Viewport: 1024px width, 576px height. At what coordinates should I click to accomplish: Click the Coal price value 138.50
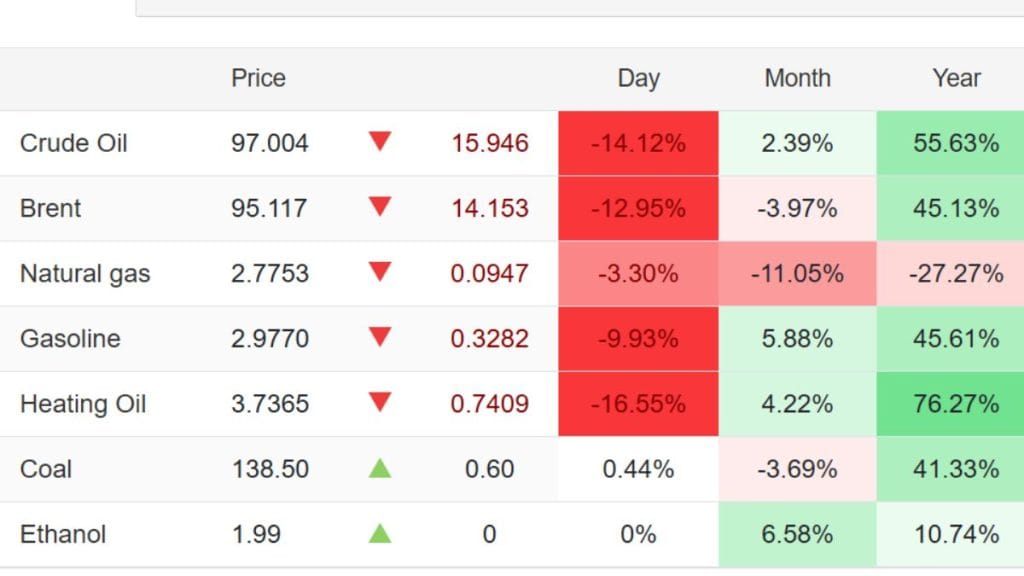pyautogui.click(x=269, y=469)
